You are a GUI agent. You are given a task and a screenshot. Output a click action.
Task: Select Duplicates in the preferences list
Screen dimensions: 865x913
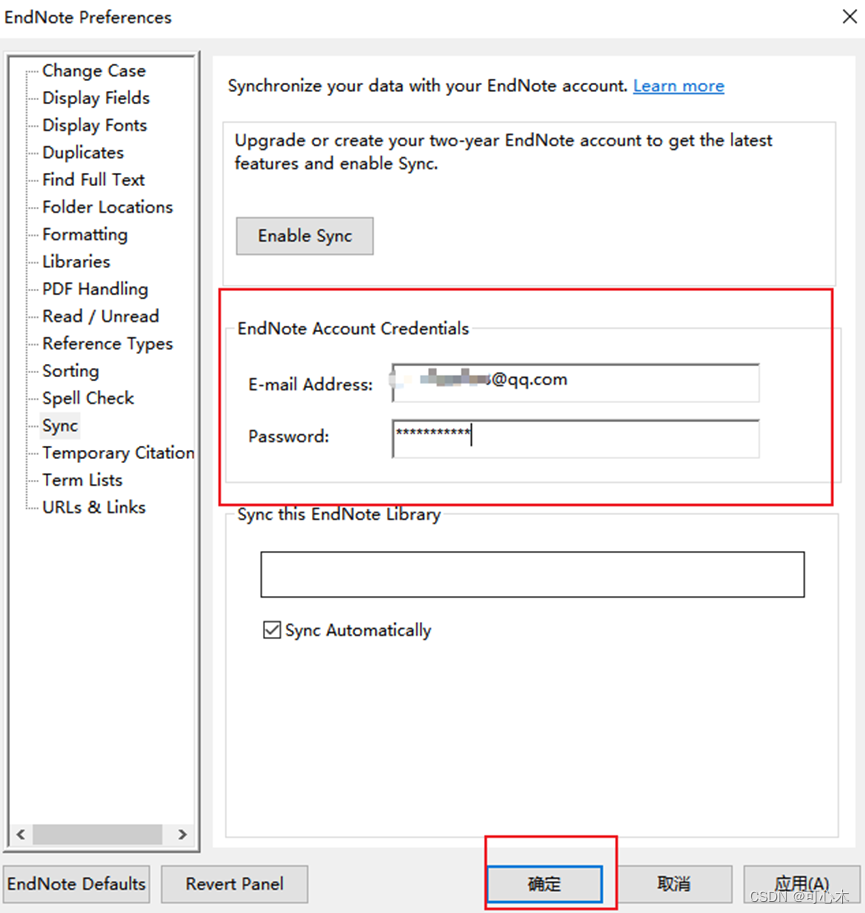(x=83, y=153)
